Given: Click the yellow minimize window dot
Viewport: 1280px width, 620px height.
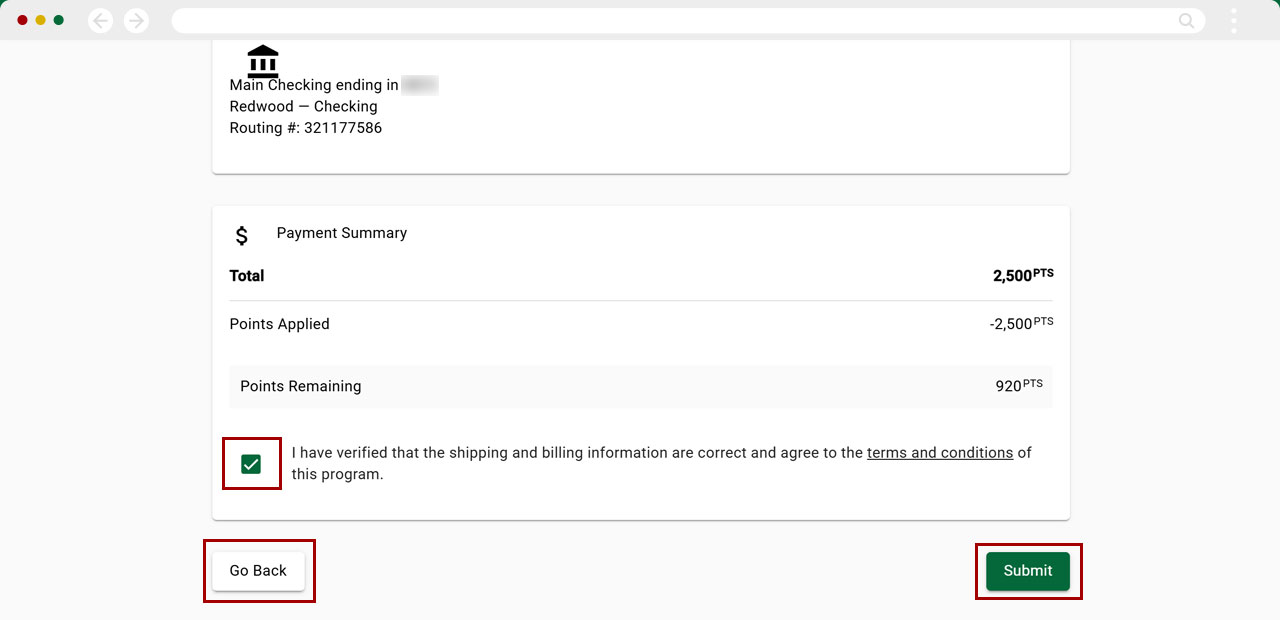Looking at the screenshot, I should pos(41,20).
